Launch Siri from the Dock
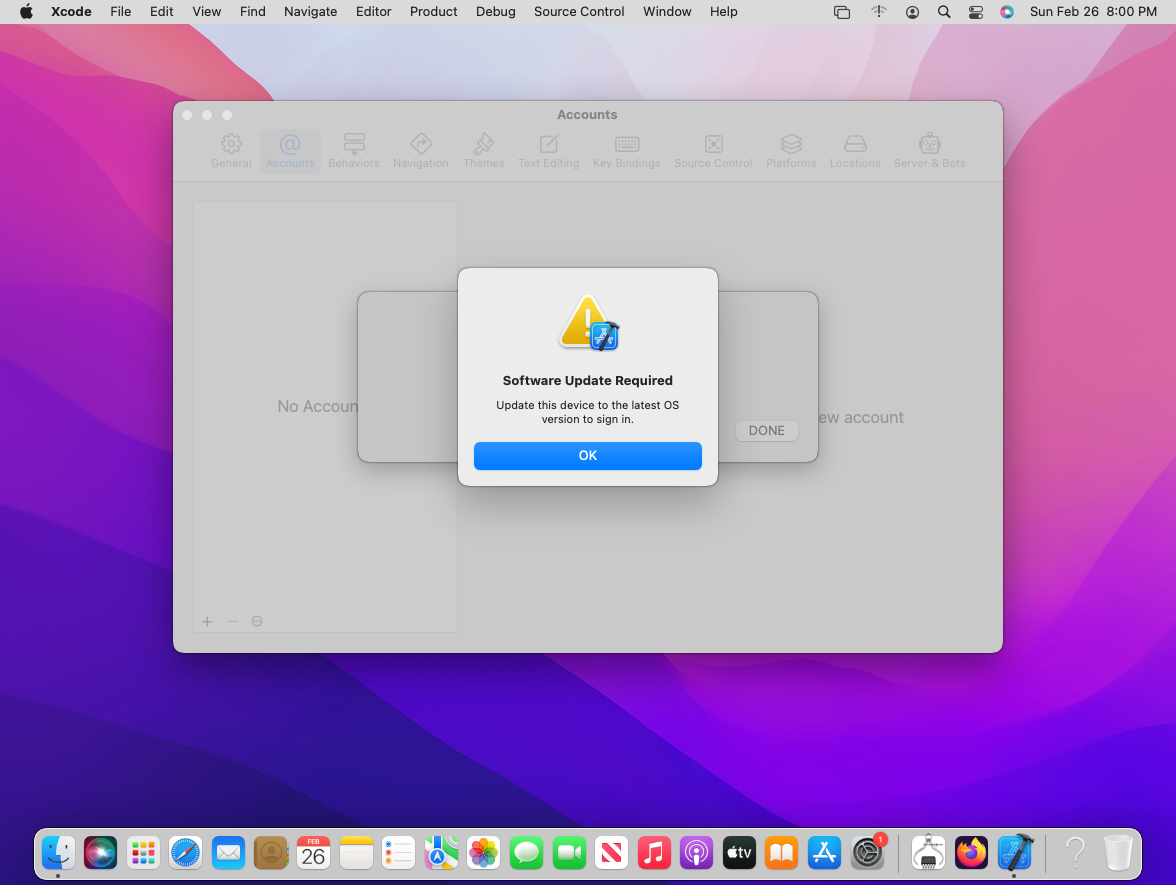1176x885 pixels. (100, 853)
